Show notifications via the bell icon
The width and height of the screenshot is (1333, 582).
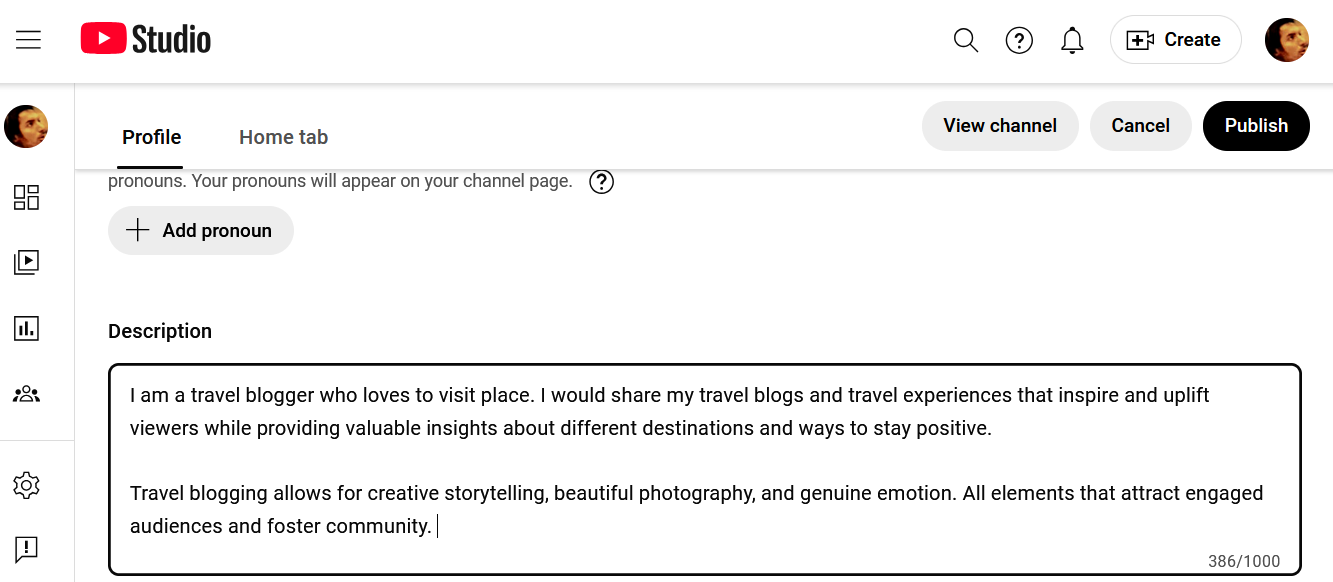[1072, 40]
